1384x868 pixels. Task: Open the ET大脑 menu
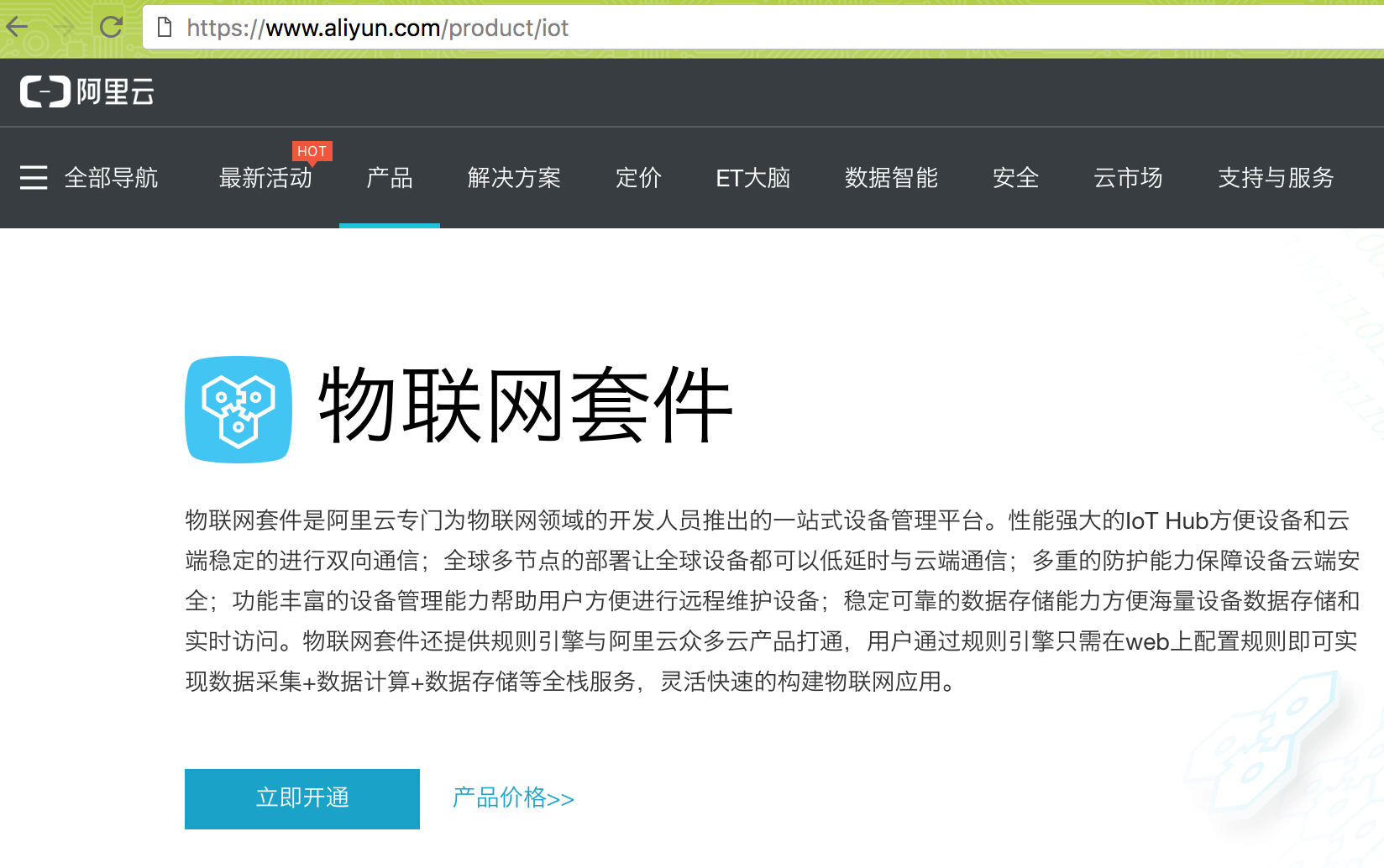tap(752, 178)
